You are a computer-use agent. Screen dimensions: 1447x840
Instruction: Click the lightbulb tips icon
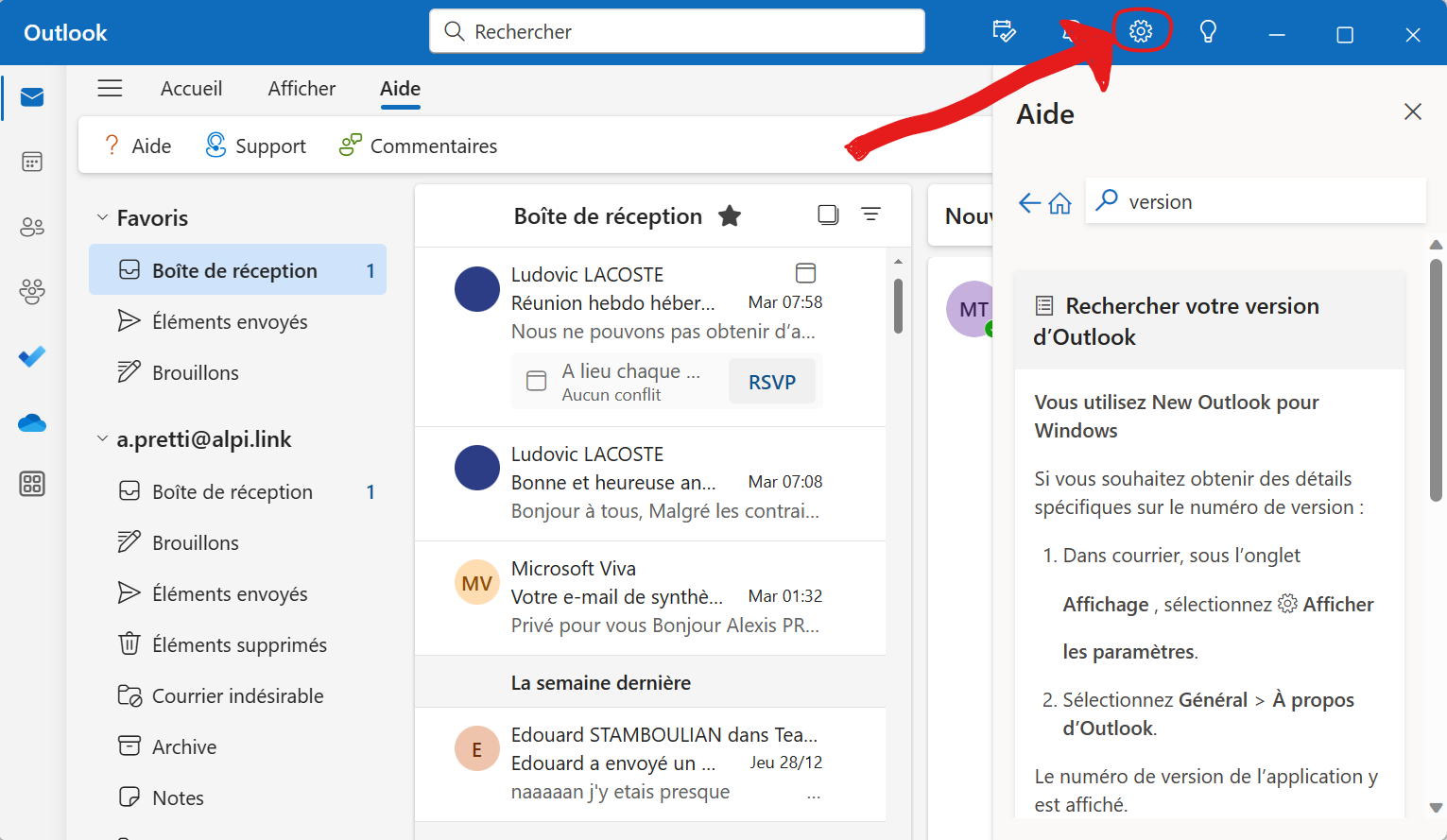tap(1208, 32)
